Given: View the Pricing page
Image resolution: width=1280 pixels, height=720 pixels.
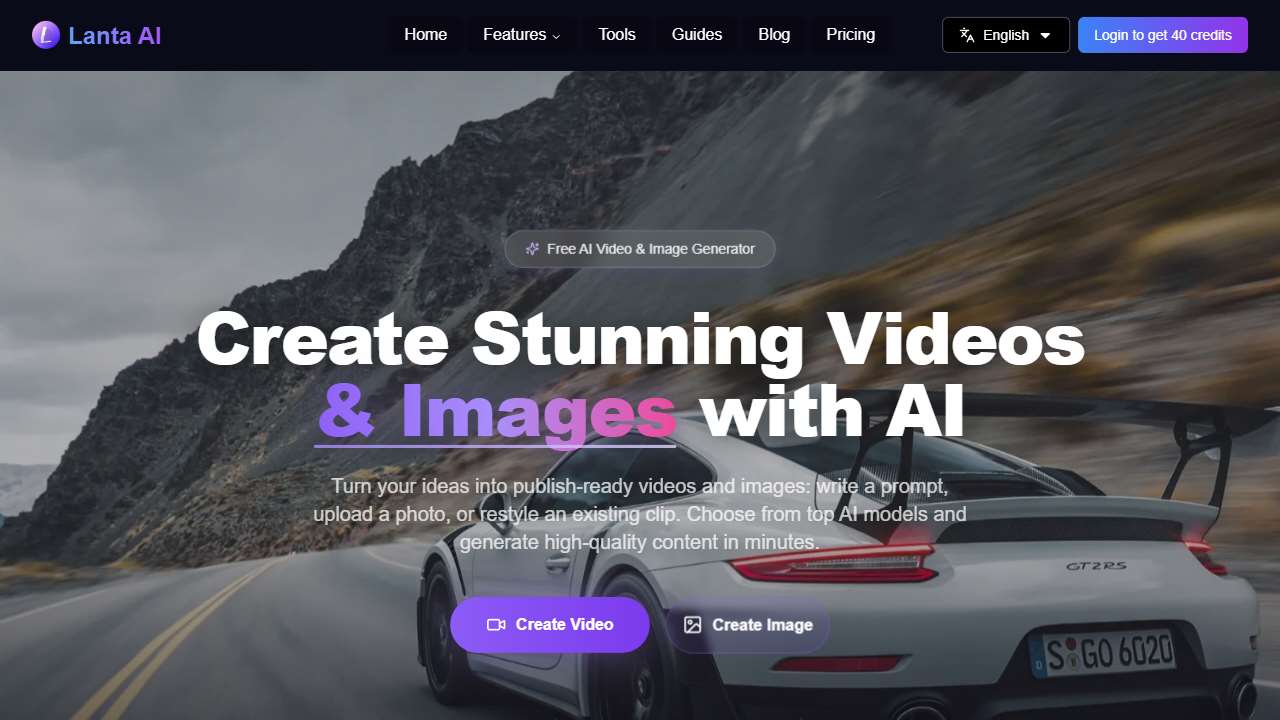Looking at the screenshot, I should coord(850,34).
